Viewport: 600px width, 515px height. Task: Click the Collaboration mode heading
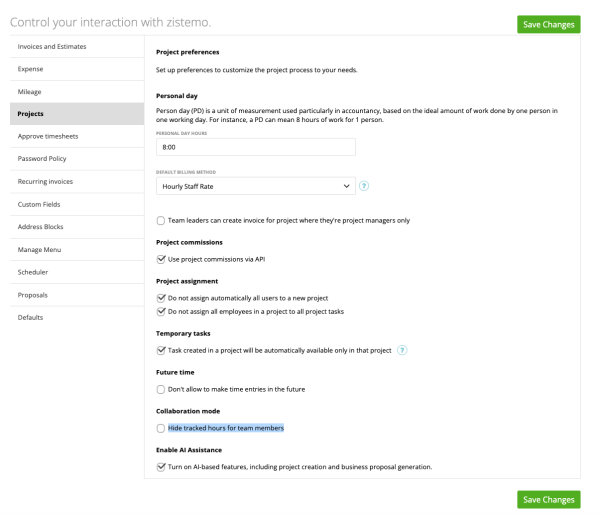coord(188,411)
